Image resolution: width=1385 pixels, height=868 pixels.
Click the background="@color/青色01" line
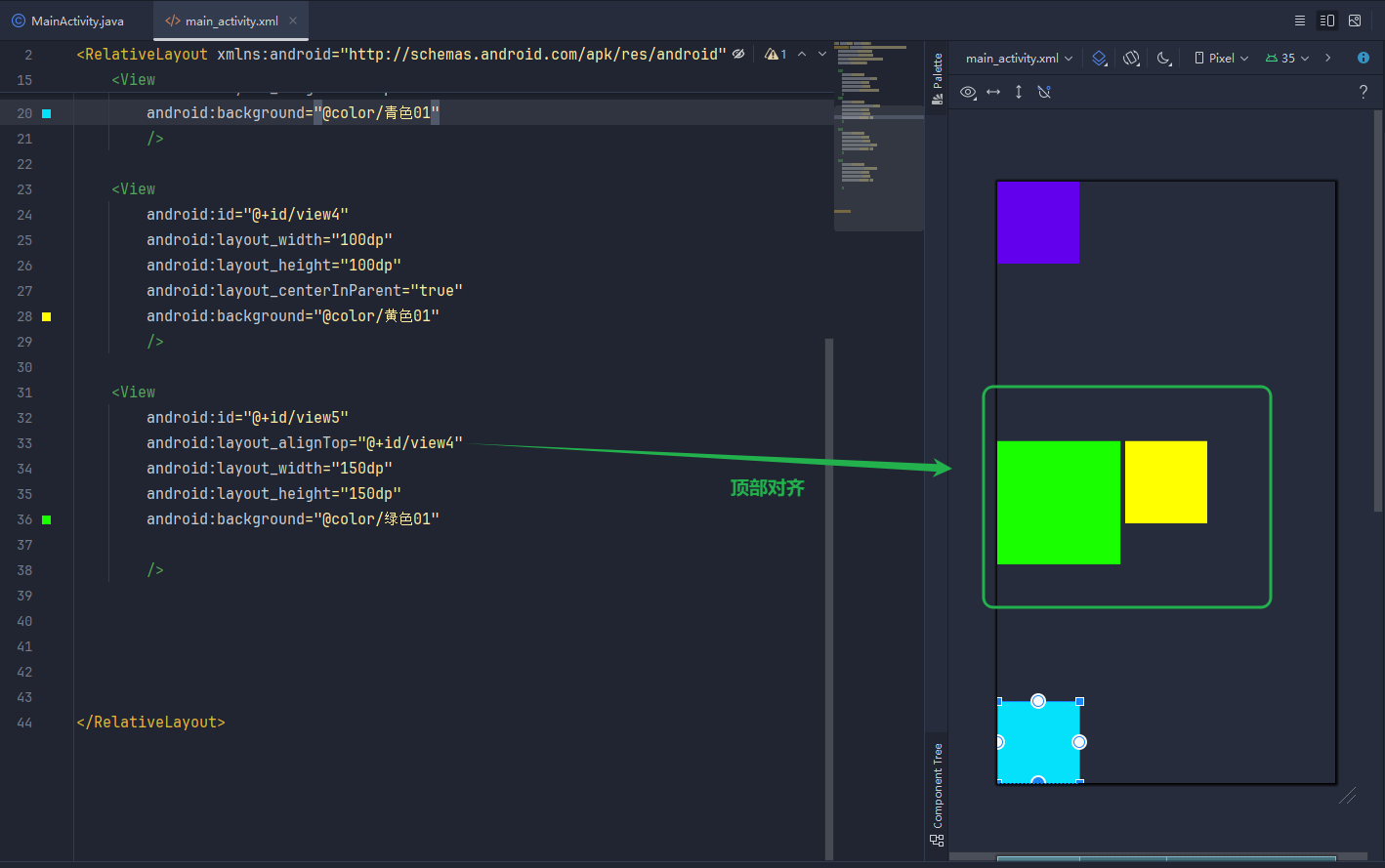click(293, 113)
